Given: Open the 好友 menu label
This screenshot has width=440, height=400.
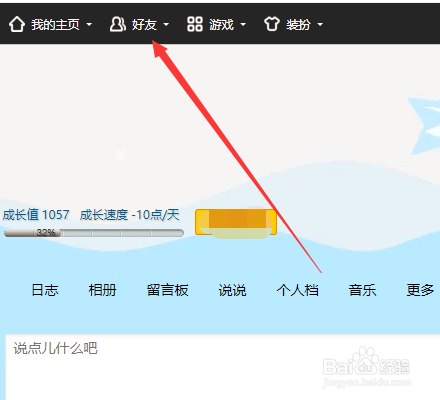Looking at the screenshot, I should (x=144, y=24).
